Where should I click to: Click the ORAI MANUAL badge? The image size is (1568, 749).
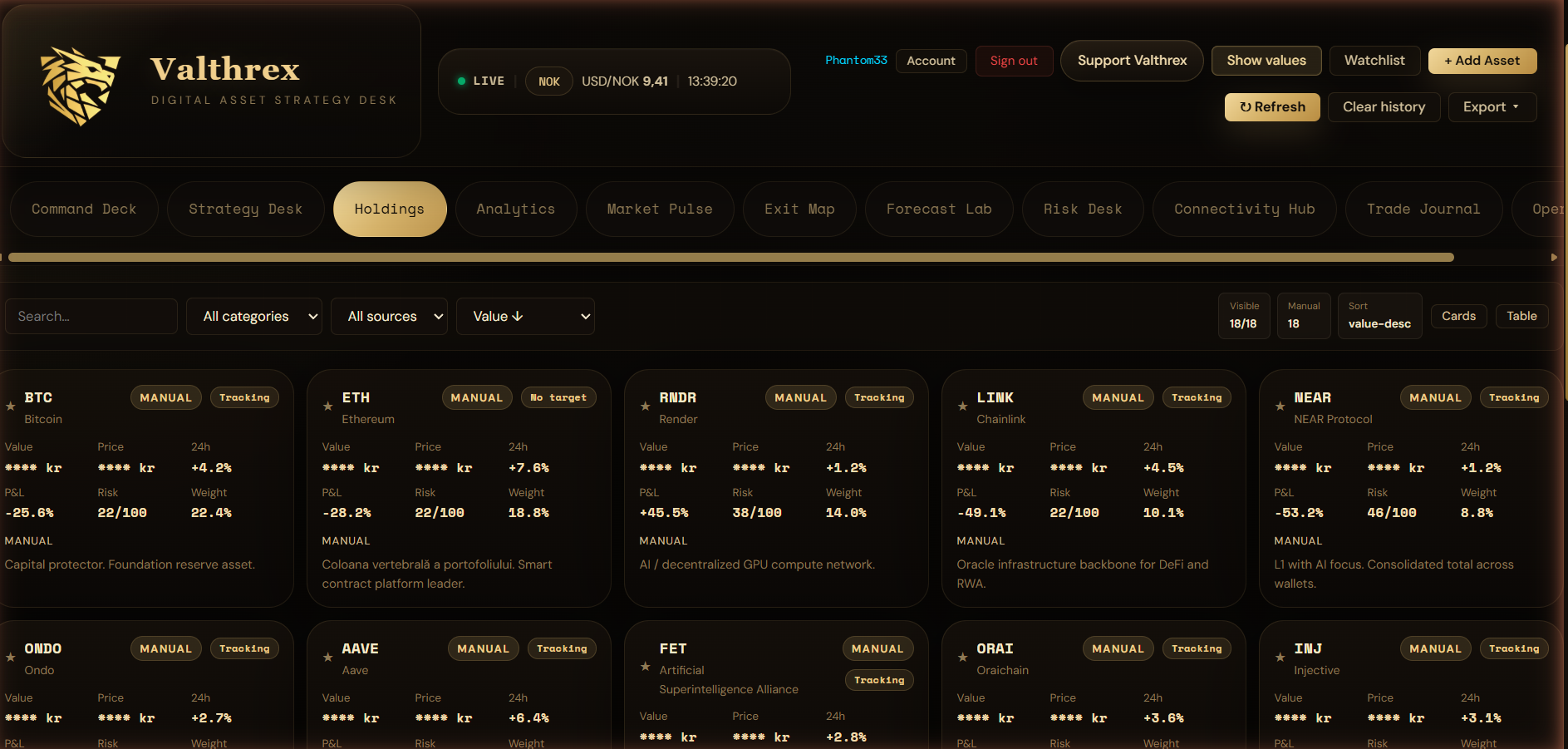tap(1118, 648)
